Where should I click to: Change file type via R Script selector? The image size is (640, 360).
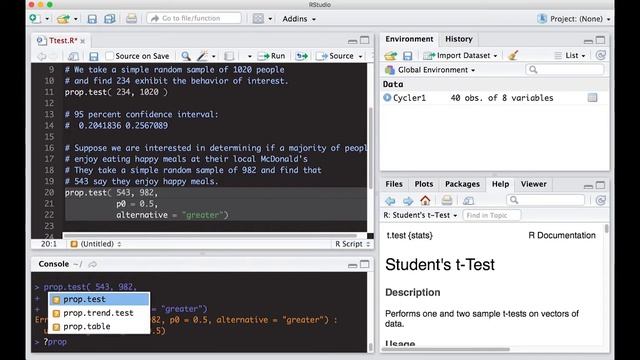click(352, 244)
